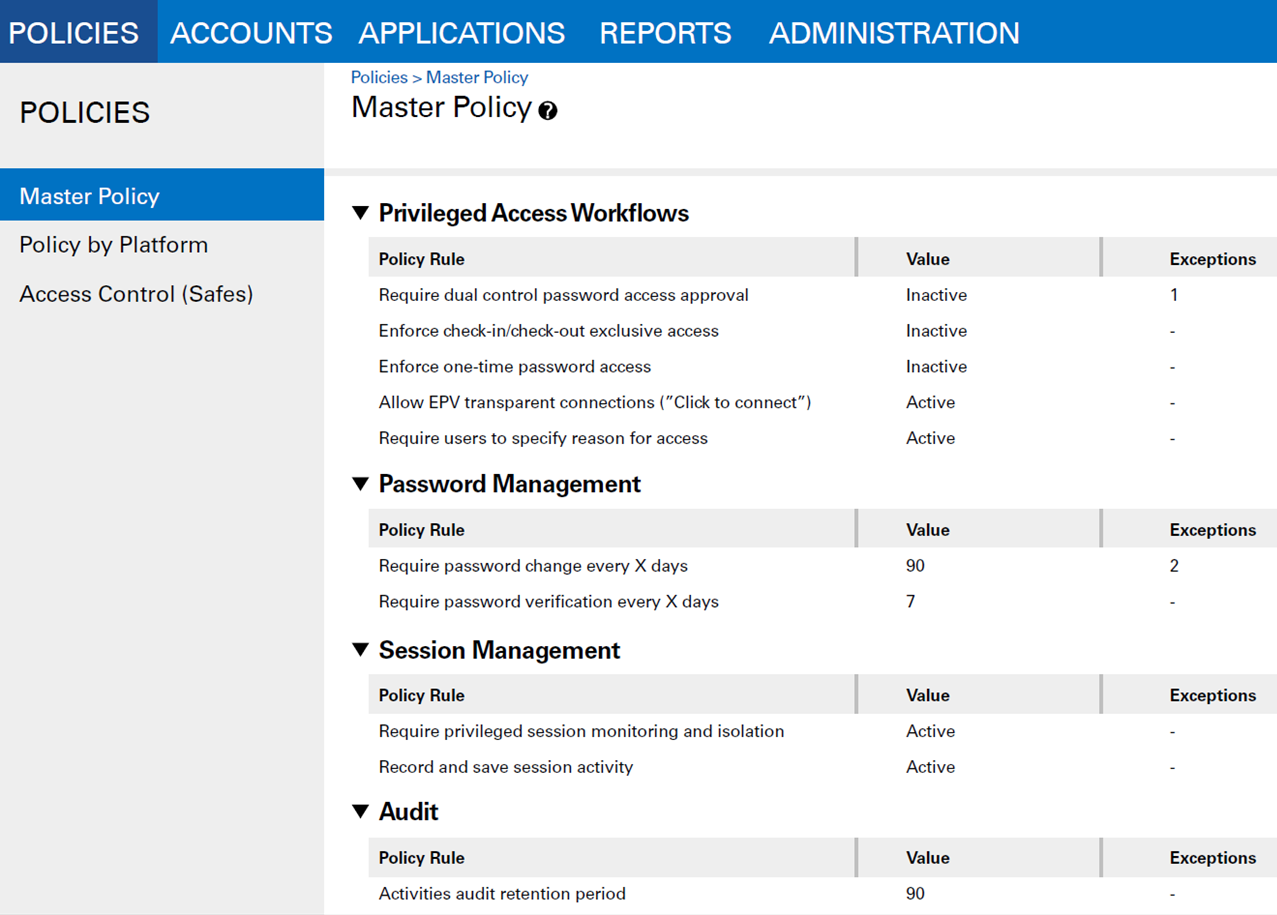Select Master Policy in the sidebar
This screenshot has height=915, width=1277.
pyautogui.click(x=90, y=196)
